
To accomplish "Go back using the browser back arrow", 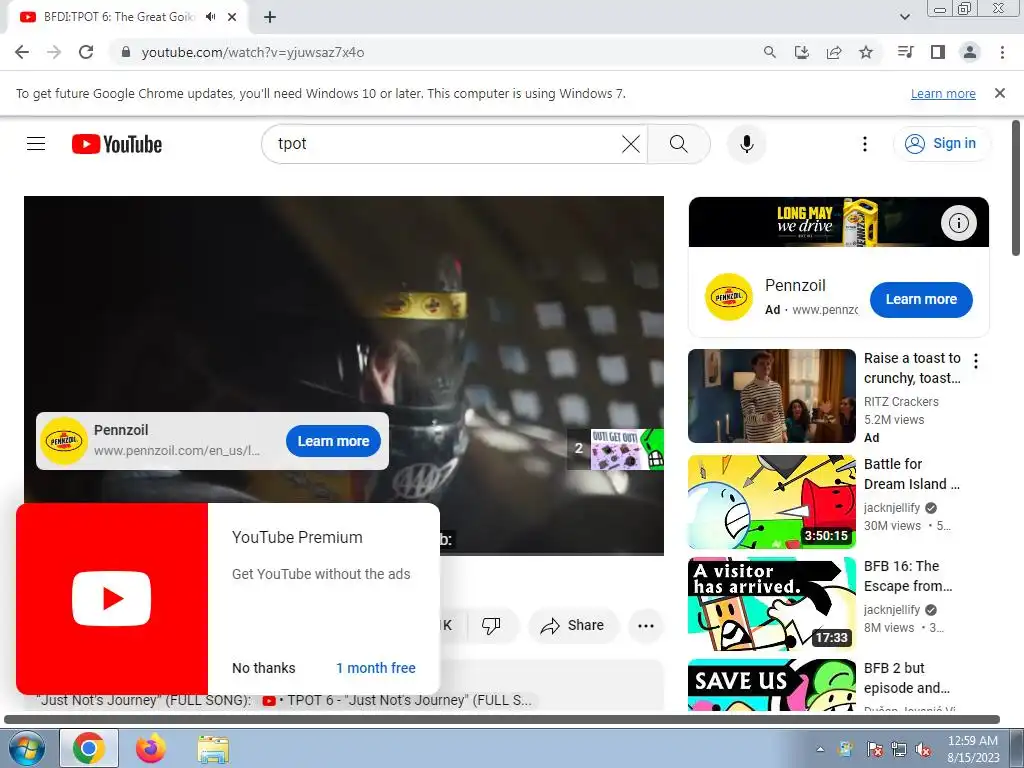I will coord(22,52).
